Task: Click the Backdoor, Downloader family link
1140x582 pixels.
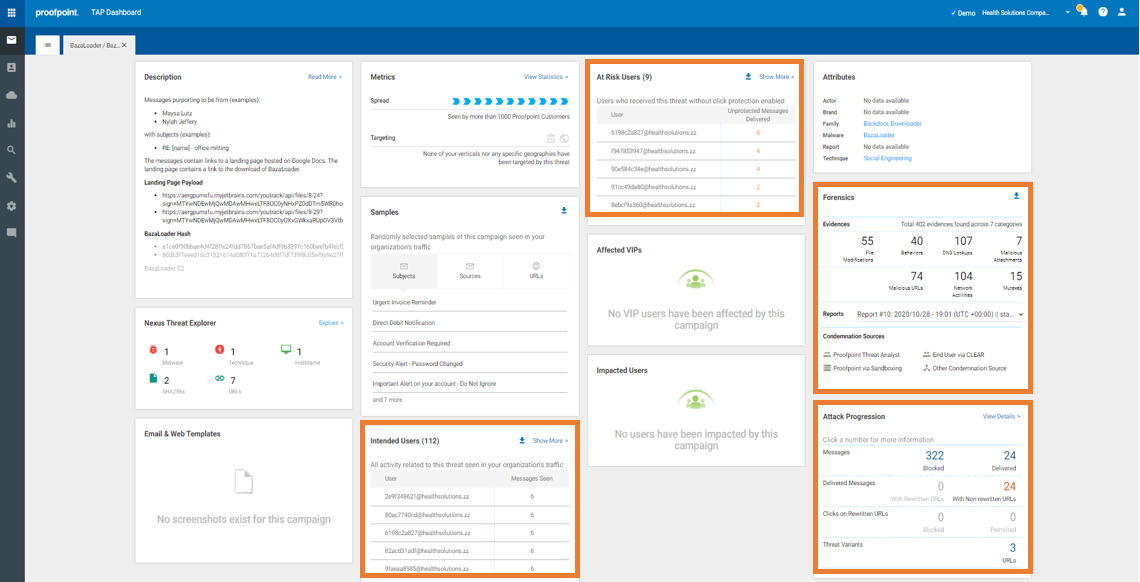Action: tap(892, 124)
